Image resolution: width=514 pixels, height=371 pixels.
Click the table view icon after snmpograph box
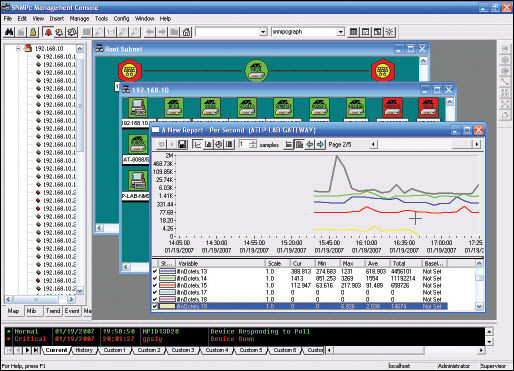click(x=354, y=32)
